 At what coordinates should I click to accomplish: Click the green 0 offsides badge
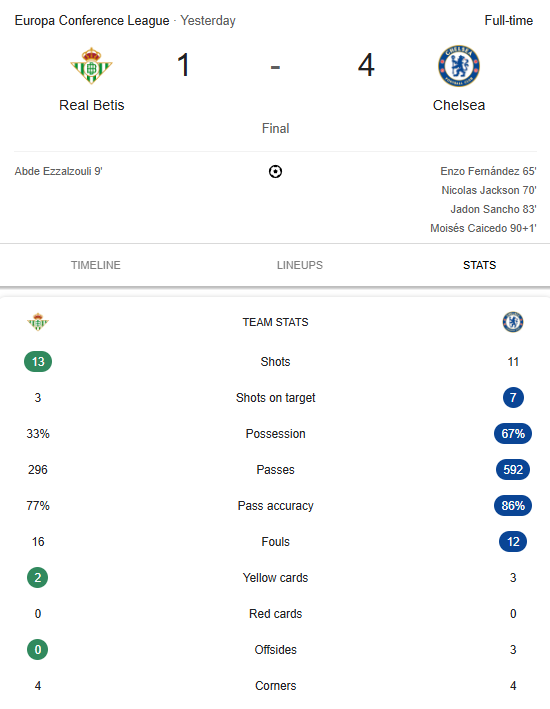tap(38, 650)
